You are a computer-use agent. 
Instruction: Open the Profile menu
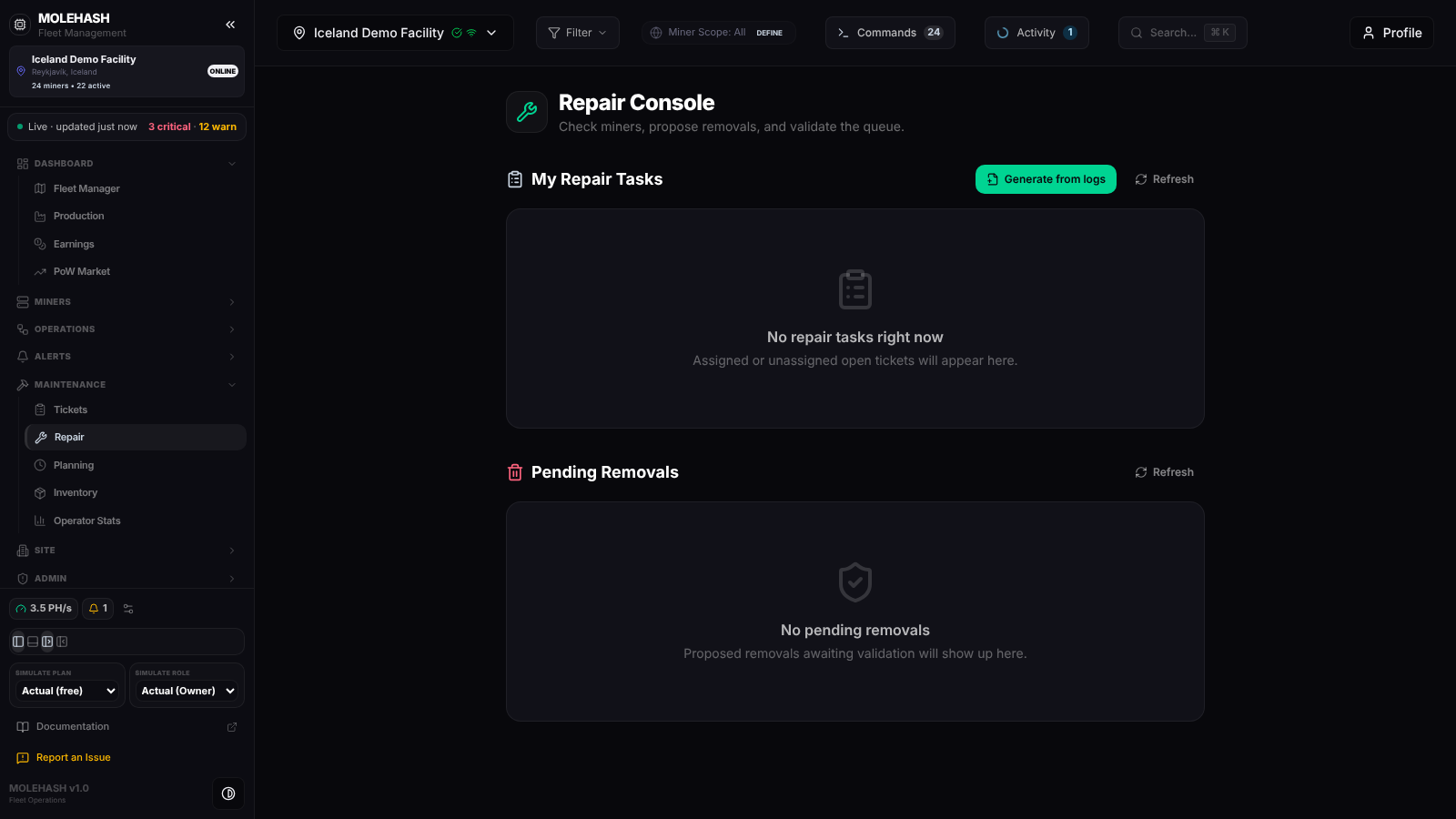tap(1391, 33)
